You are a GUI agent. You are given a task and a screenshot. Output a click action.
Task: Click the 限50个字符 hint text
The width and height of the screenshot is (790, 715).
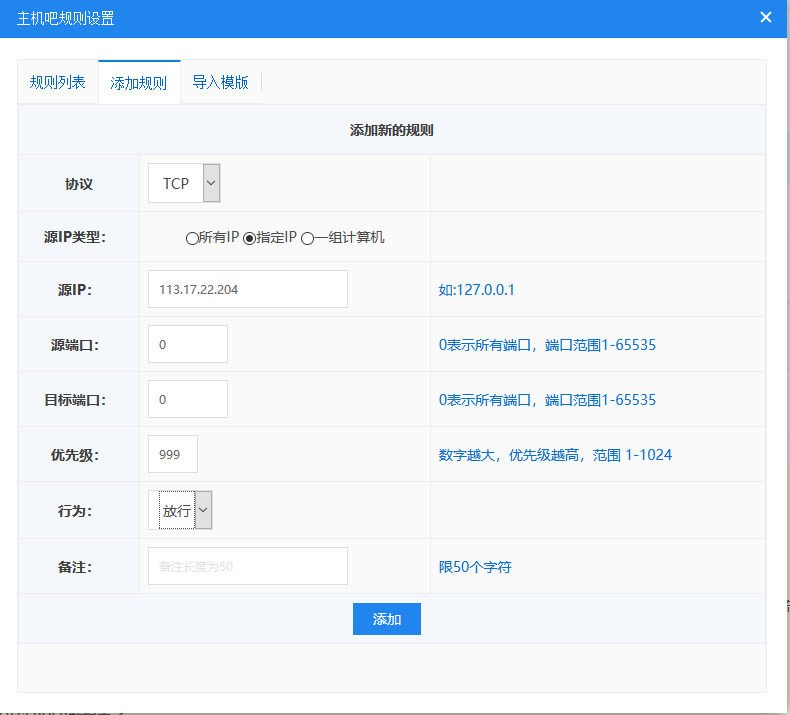point(475,567)
